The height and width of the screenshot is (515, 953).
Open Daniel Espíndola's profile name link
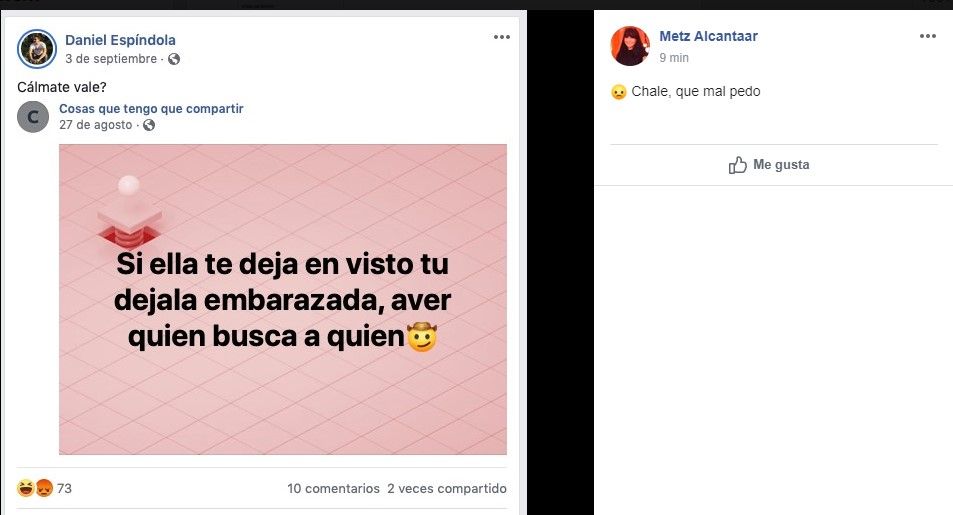tap(120, 40)
